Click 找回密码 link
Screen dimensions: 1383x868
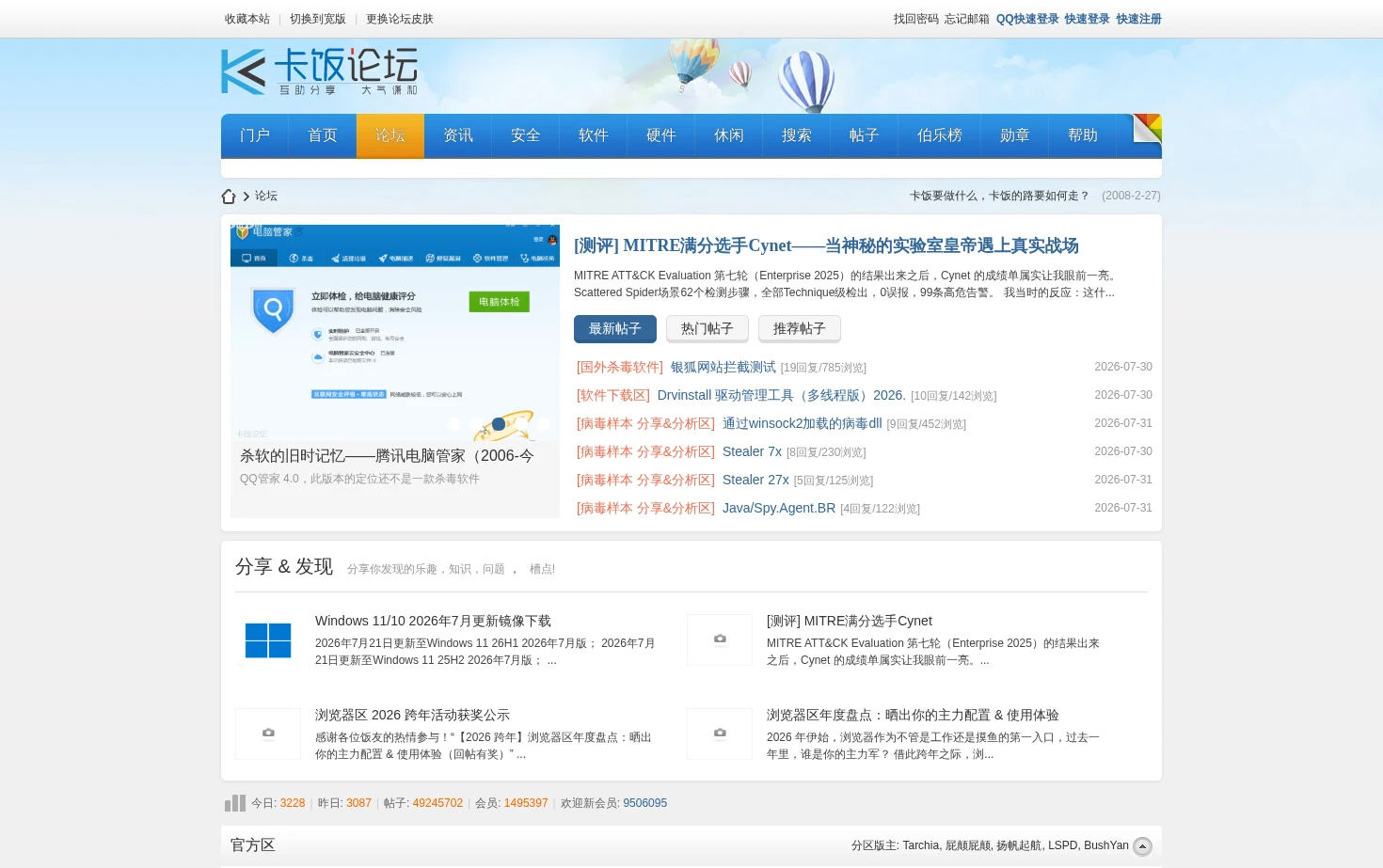pos(916,19)
